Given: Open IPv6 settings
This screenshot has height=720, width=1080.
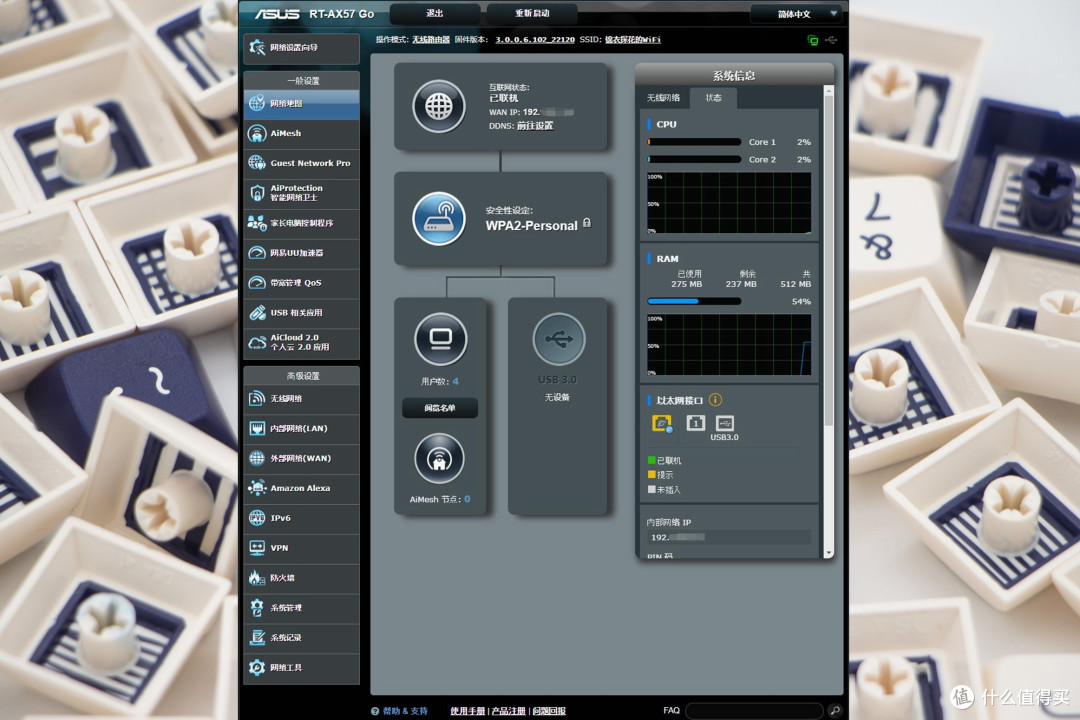Looking at the screenshot, I should point(301,518).
